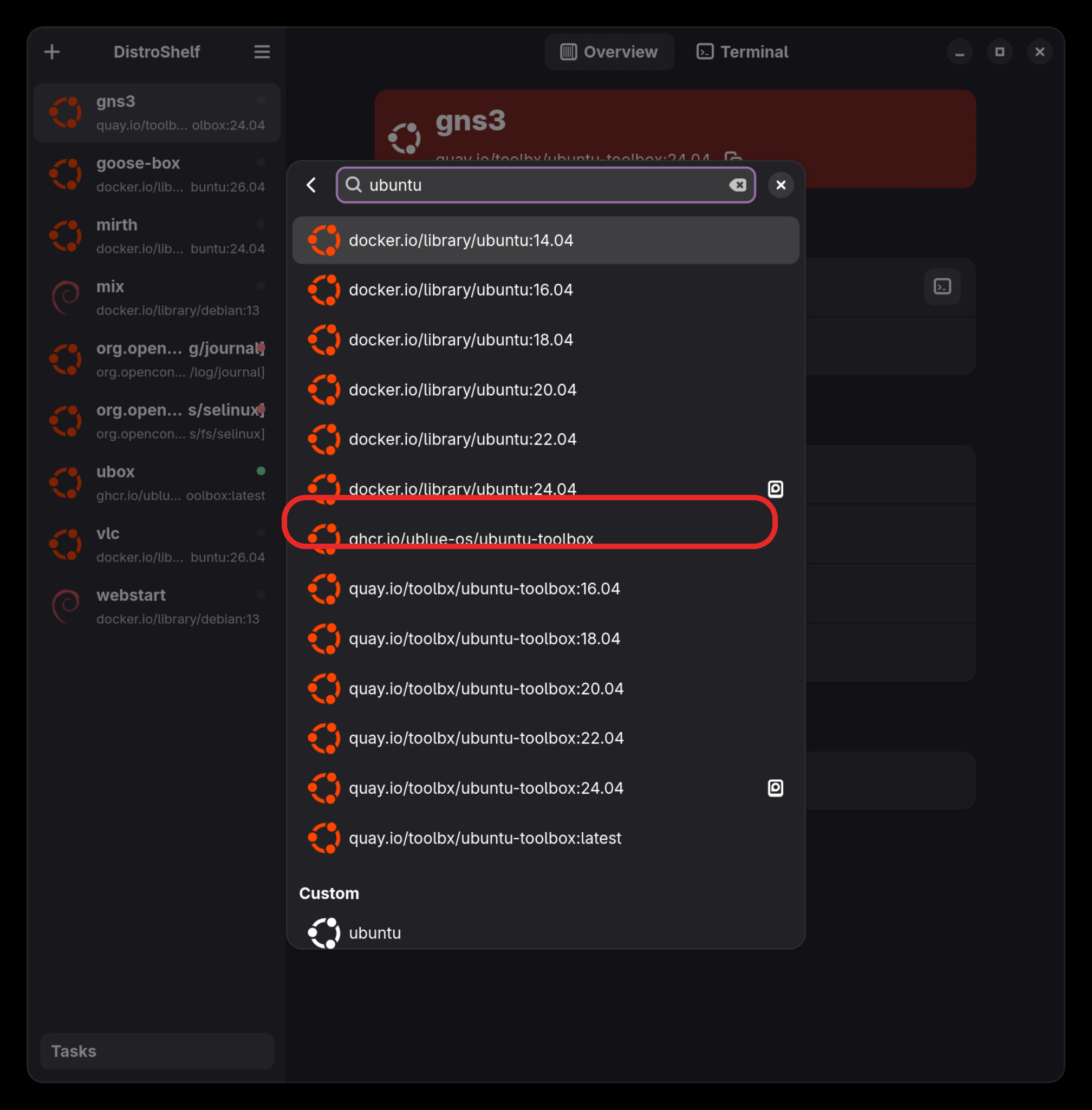Select docker.io/library/ubuntu:22.04 image
Image resolution: width=1092 pixels, height=1110 pixels.
click(545, 439)
